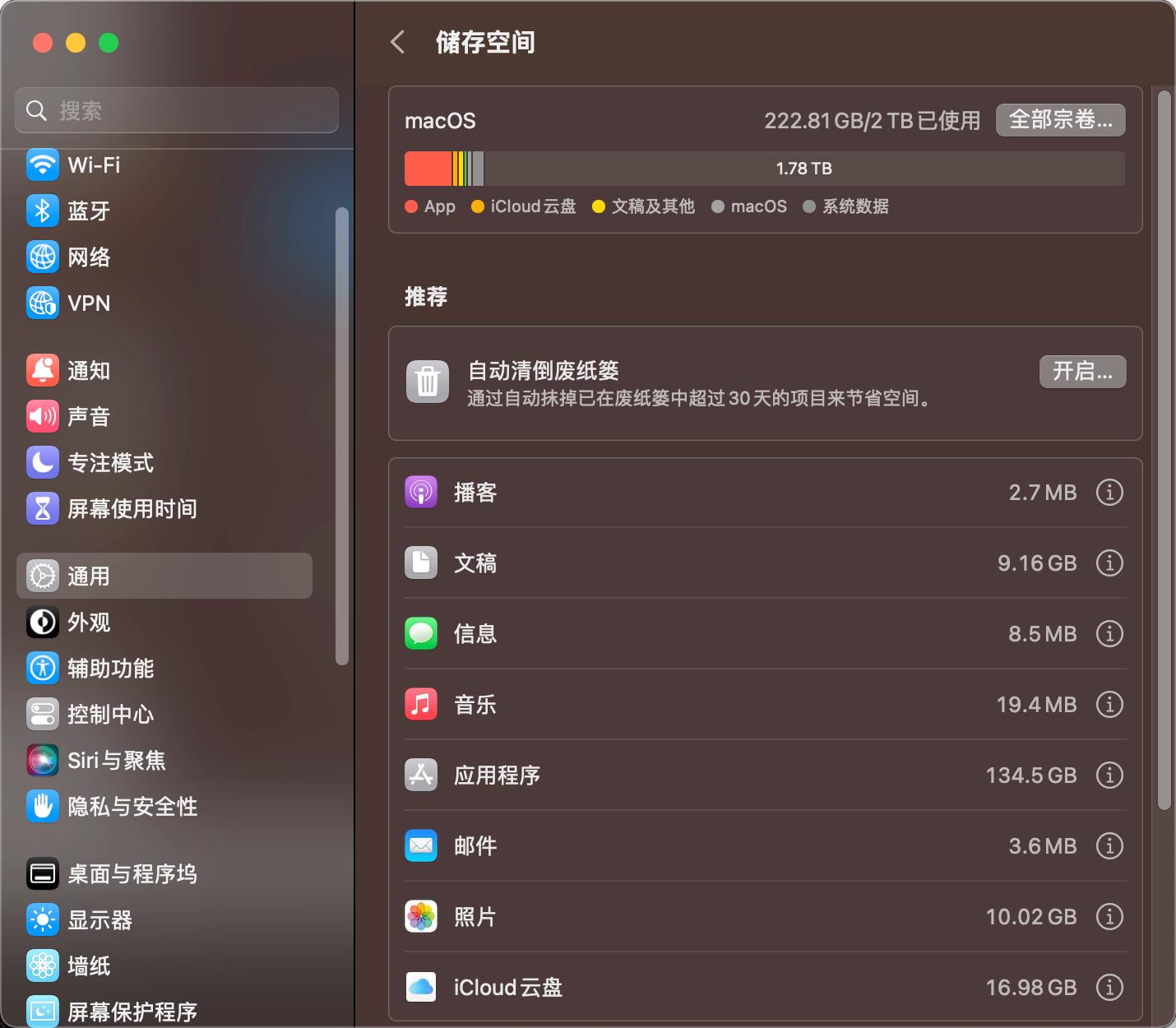Switch to the 显示器 settings section
Viewport: 1176px width, 1028px height.
coord(100,920)
